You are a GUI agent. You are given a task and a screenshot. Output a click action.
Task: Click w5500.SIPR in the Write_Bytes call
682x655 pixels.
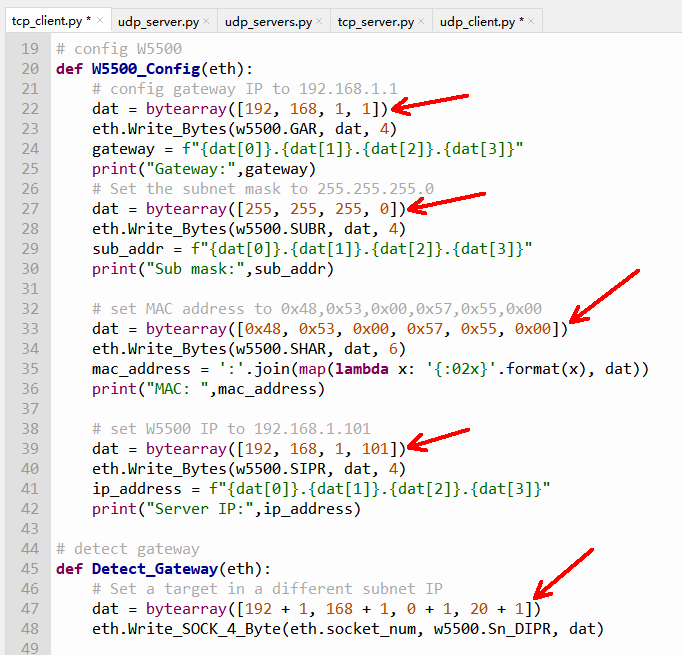click(281, 469)
